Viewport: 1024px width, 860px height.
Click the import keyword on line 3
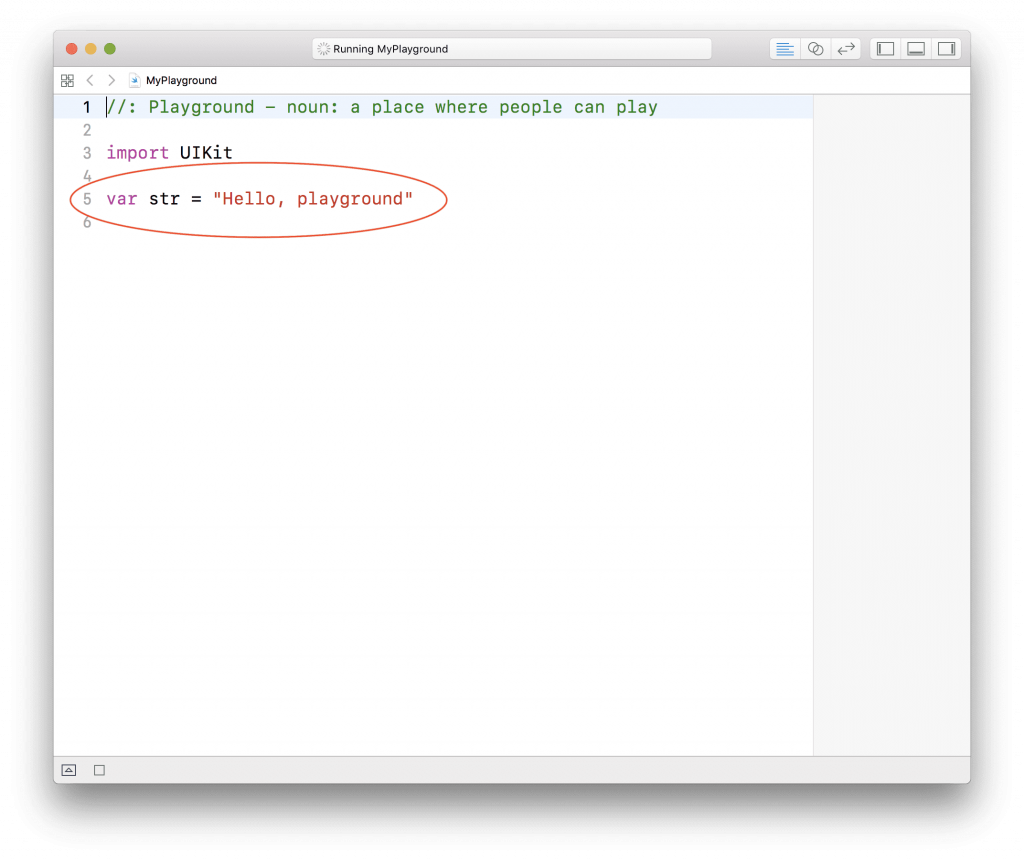click(x=137, y=153)
